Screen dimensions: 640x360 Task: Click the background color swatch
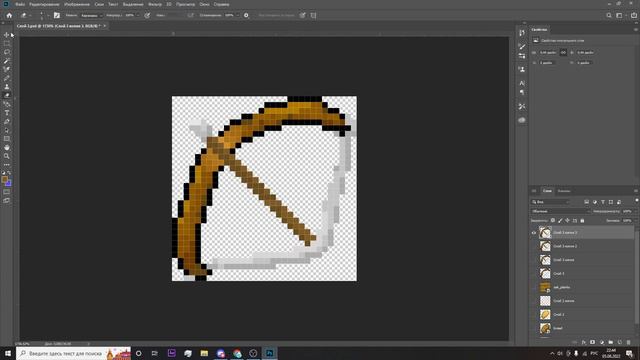click(9, 183)
